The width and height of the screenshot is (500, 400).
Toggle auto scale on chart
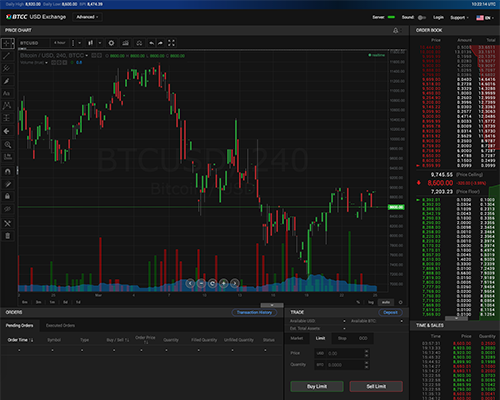(386, 302)
